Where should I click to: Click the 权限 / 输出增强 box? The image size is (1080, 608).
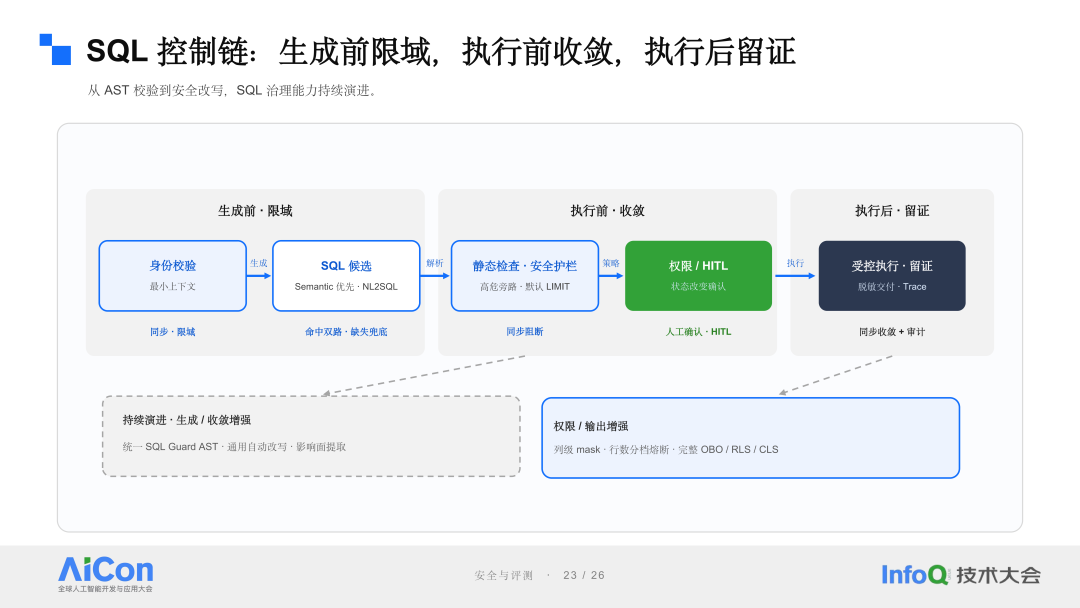(x=751, y=438)
